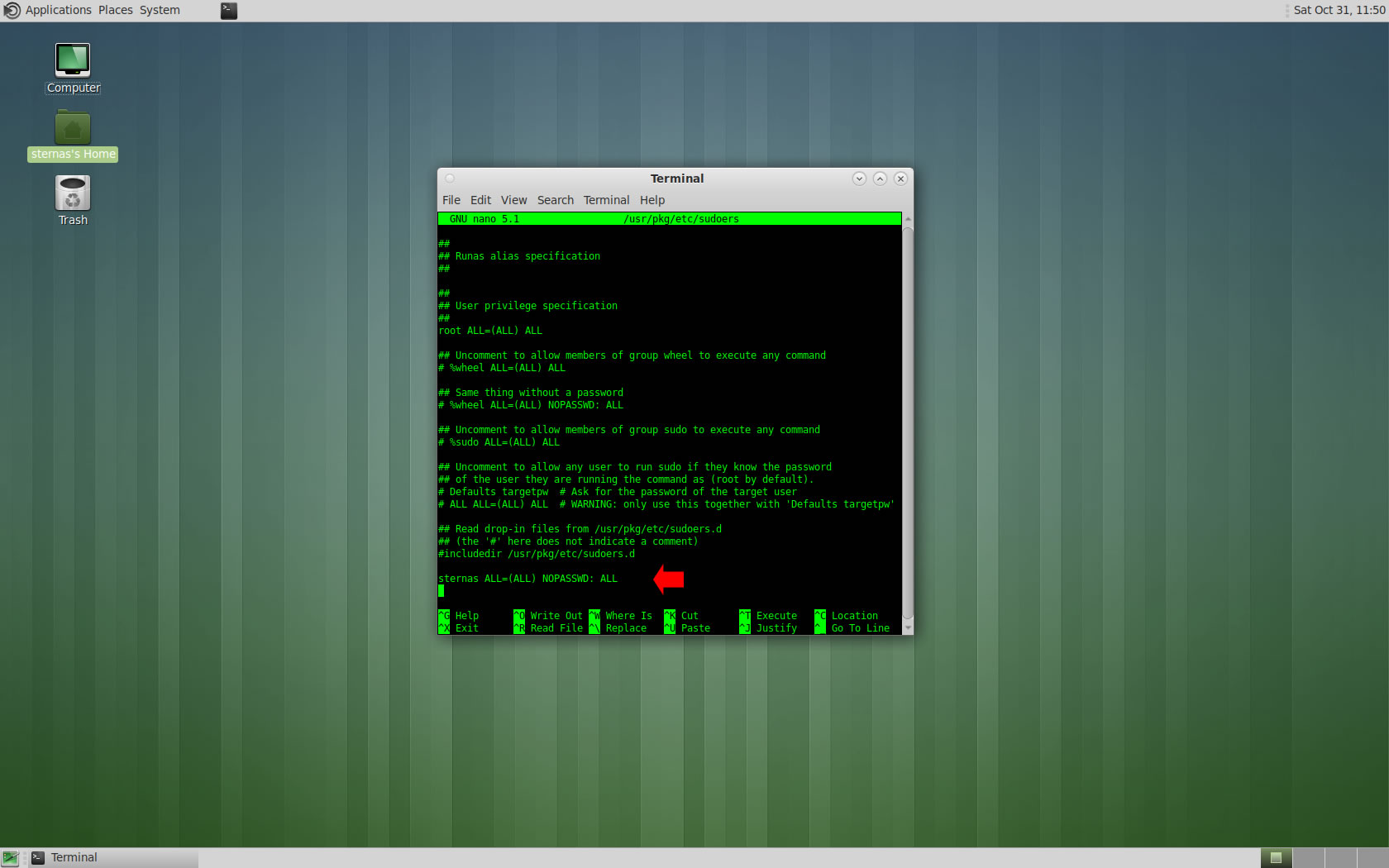1389x868 pixels.
Task: Click the '# %sudo ALL=(ALL) ALL' line
Action: 499,442
